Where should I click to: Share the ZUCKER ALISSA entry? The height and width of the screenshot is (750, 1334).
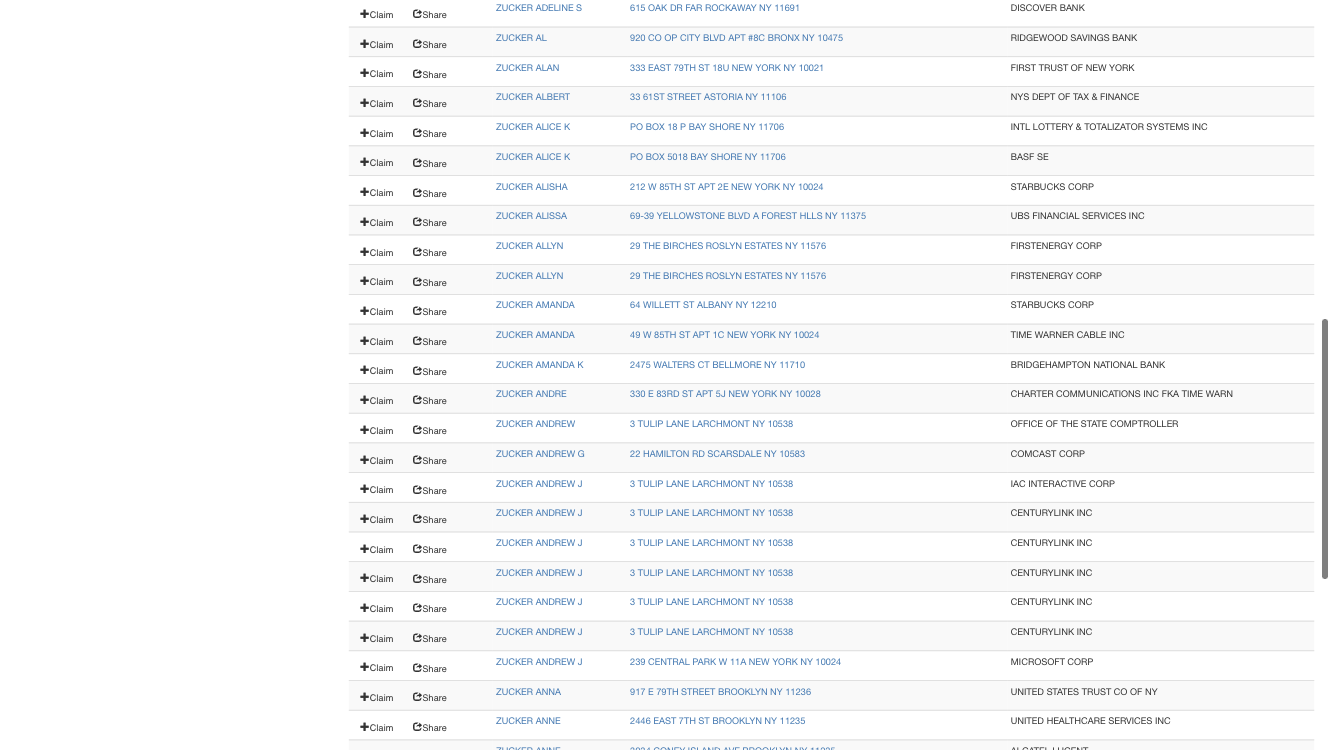pos(430,223)
